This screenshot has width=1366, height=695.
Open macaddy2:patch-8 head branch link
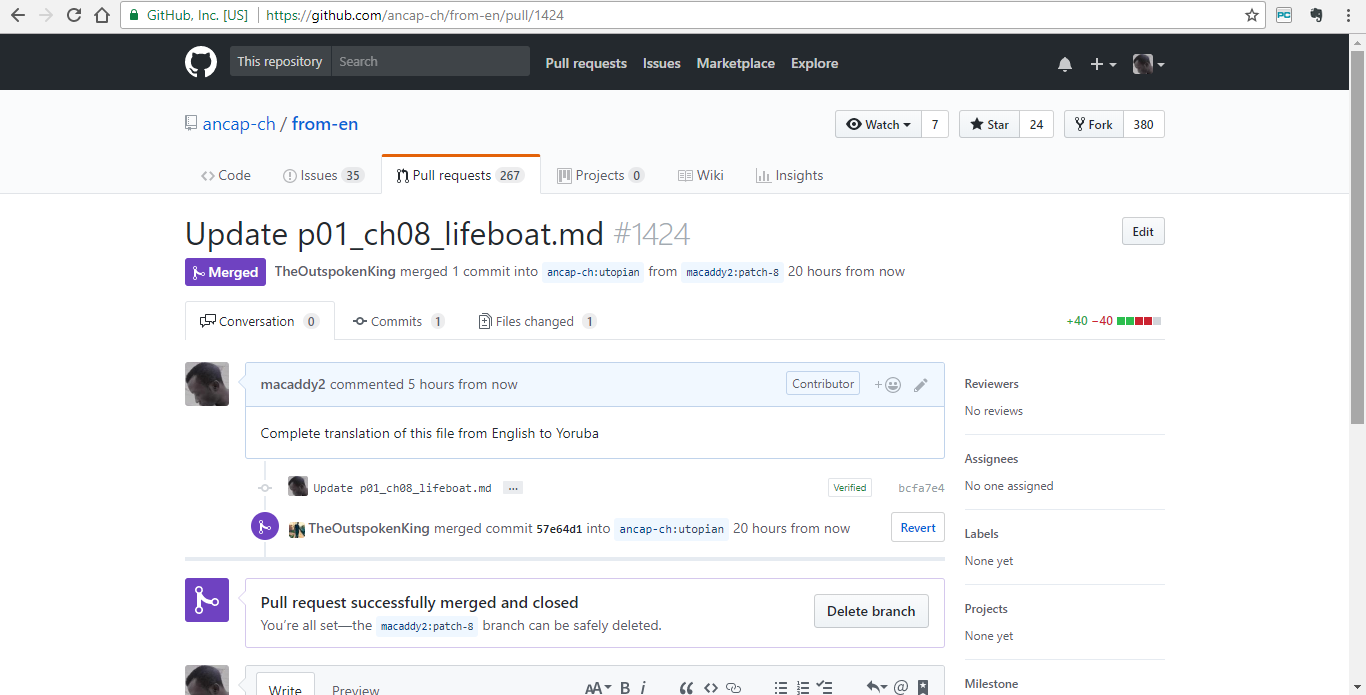tap(732, 272)
